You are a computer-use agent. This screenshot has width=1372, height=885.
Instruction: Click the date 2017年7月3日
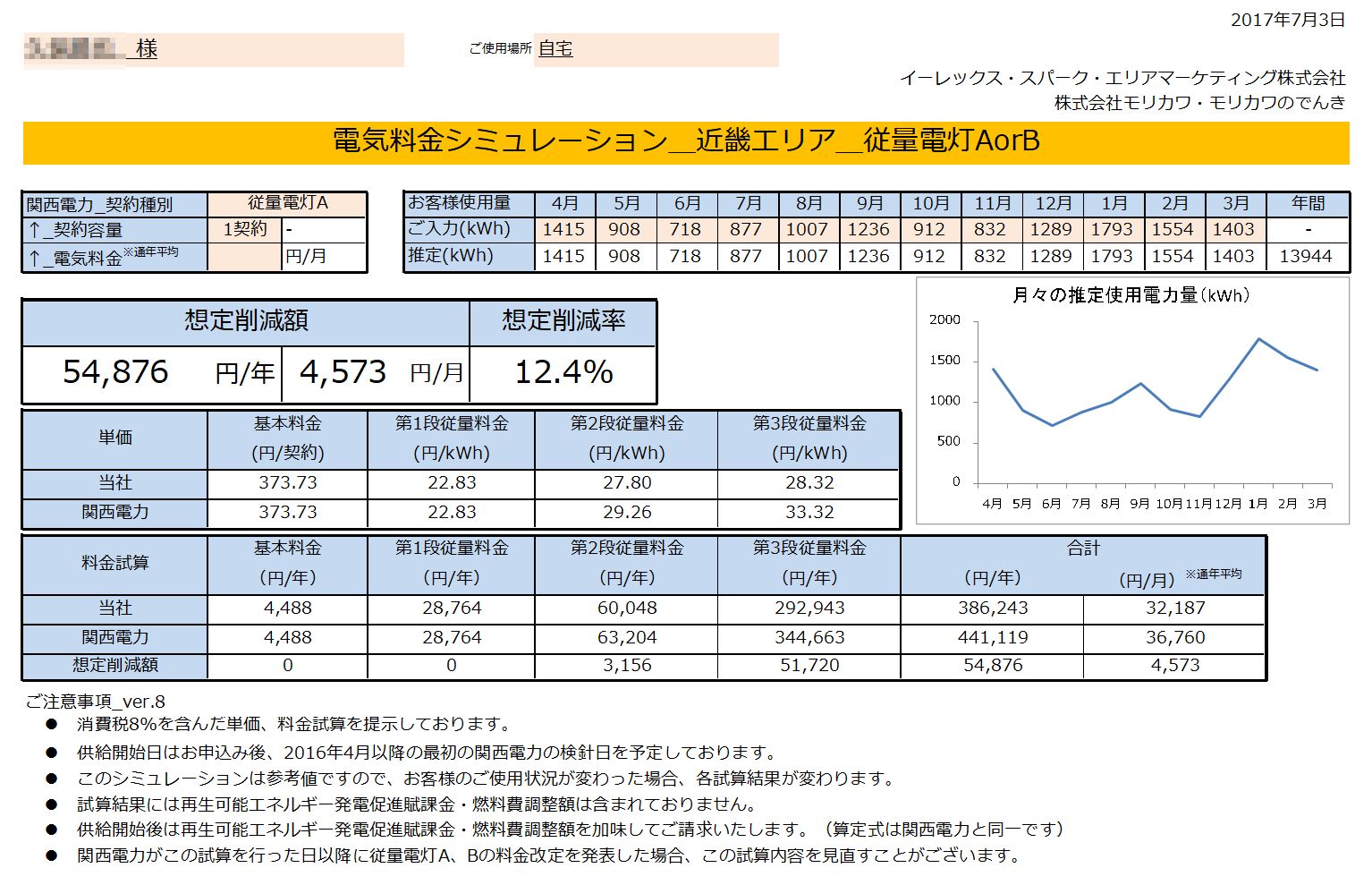pos(1288,20)
